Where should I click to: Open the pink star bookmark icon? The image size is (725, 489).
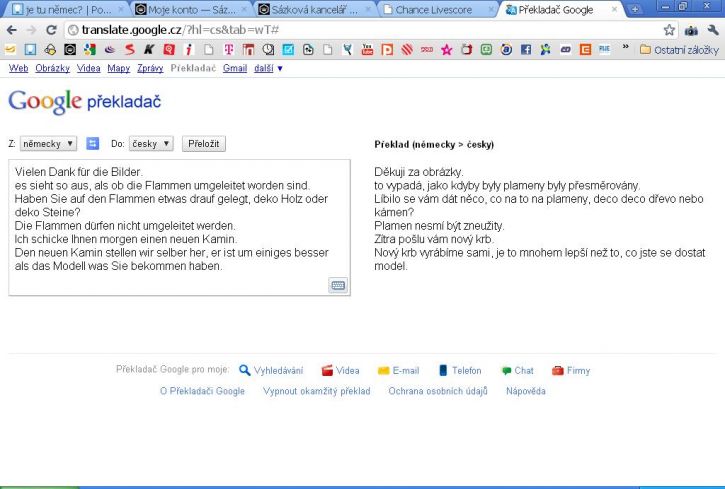[447, 49]
